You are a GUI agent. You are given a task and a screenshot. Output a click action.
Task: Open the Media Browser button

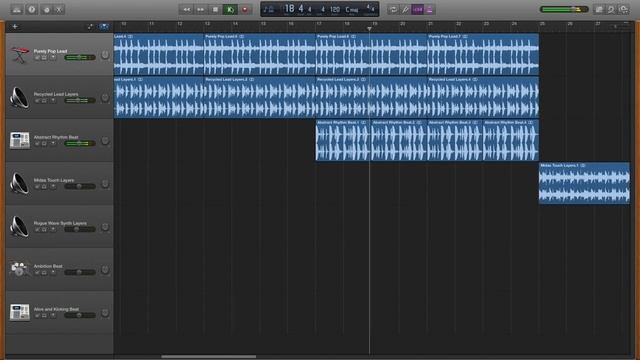tap(624, 9)
